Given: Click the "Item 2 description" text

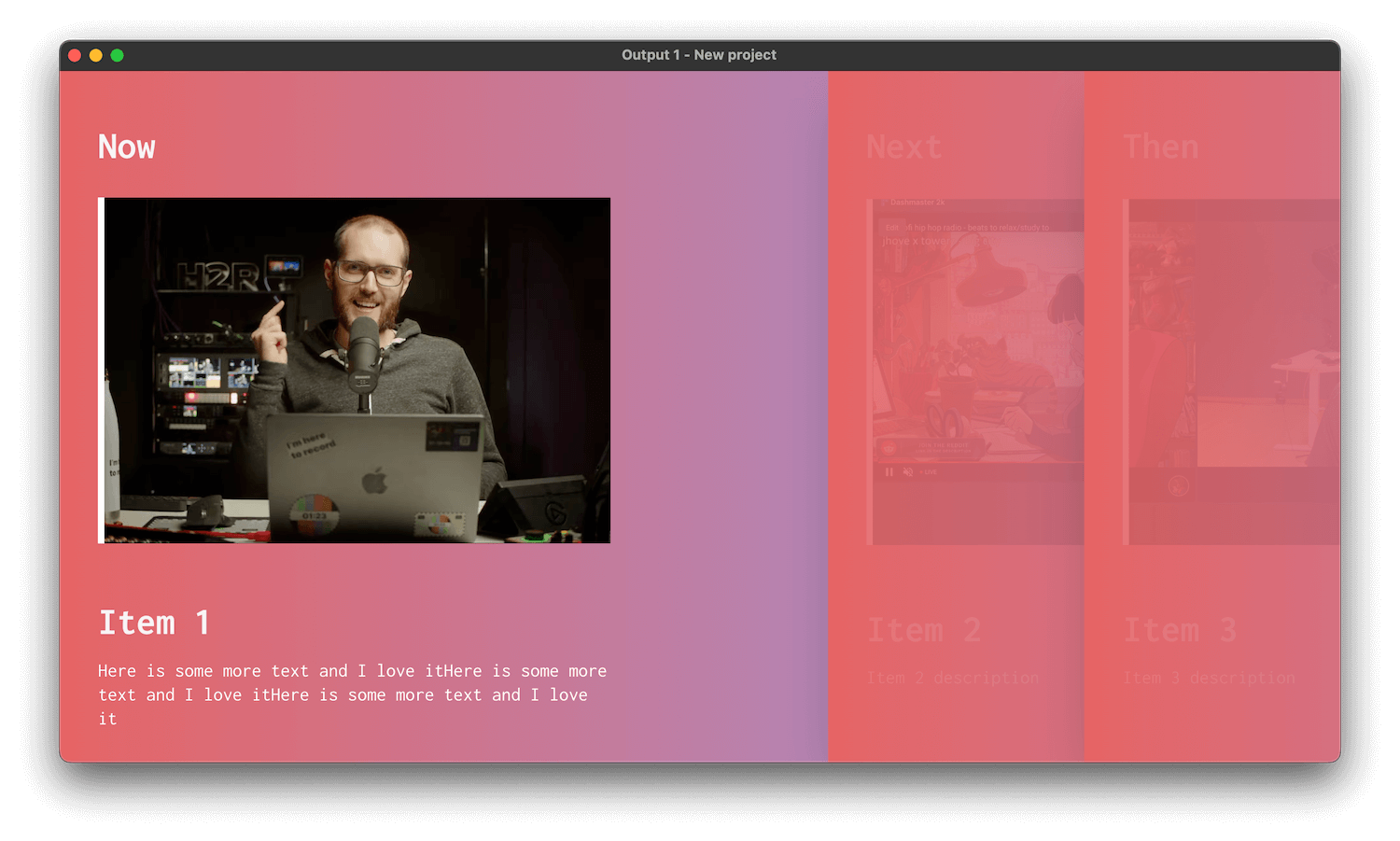Looking at the screenshot, I should click(x=953, y=678).
